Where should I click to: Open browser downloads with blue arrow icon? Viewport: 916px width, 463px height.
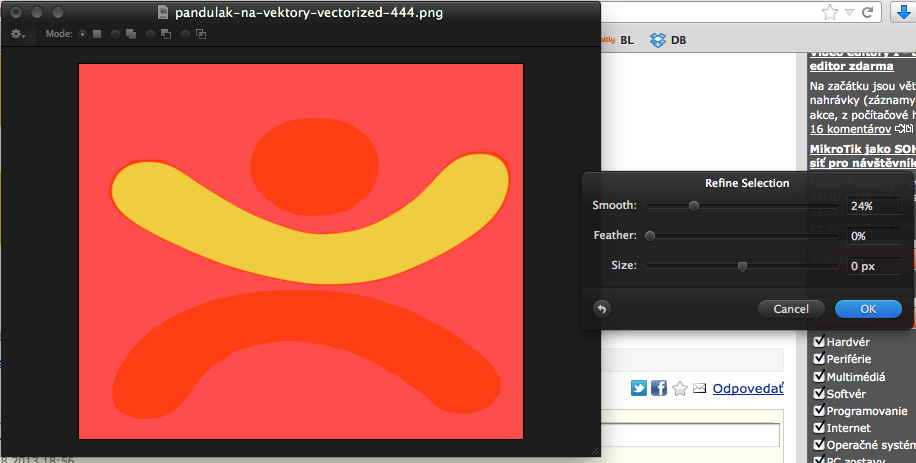[904, 12]
